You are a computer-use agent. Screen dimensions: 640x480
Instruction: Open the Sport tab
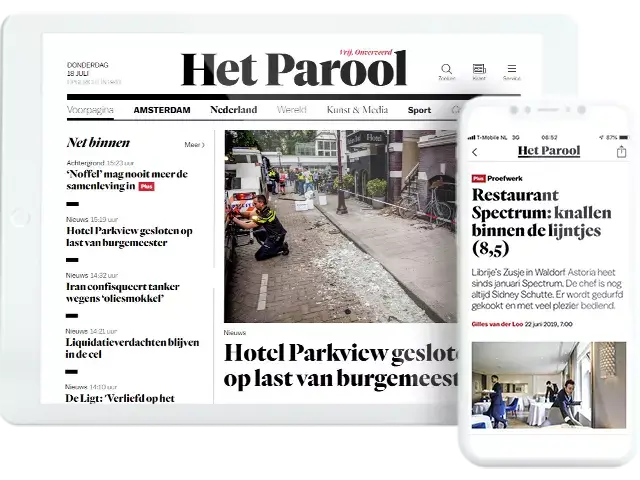419,110
